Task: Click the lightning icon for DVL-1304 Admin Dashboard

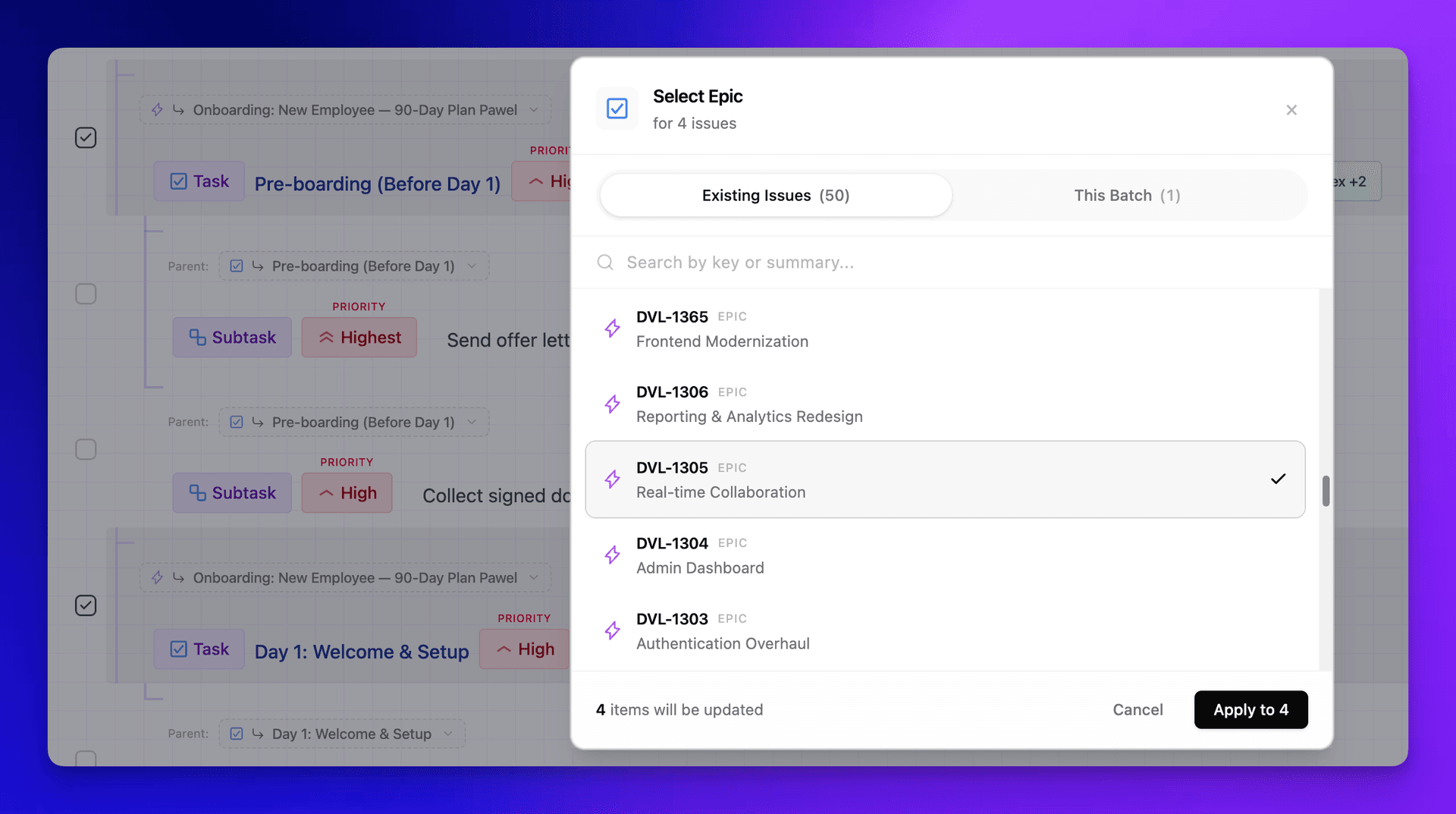Action: 612,555
